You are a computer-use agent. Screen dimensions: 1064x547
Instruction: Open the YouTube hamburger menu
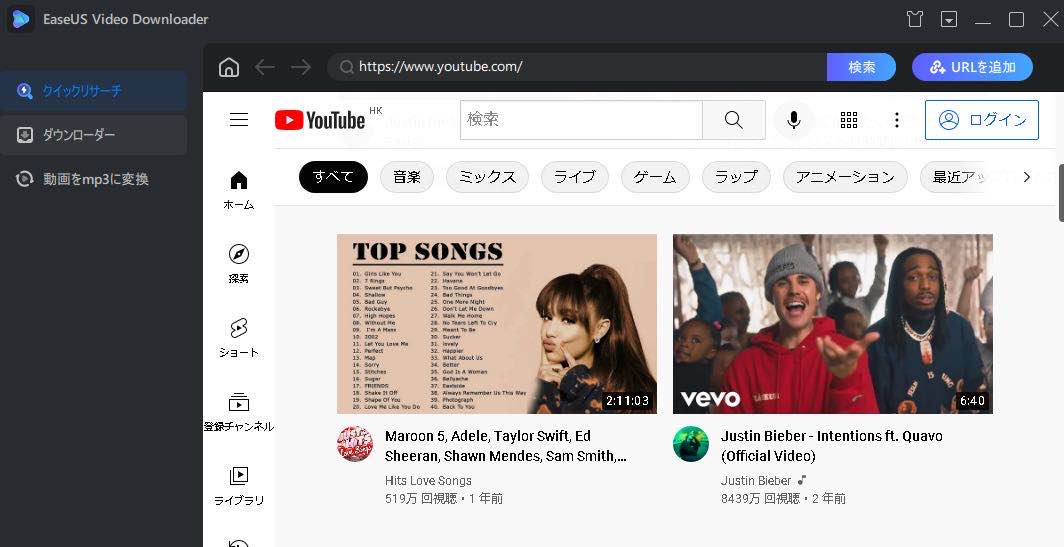coord(239,120)
